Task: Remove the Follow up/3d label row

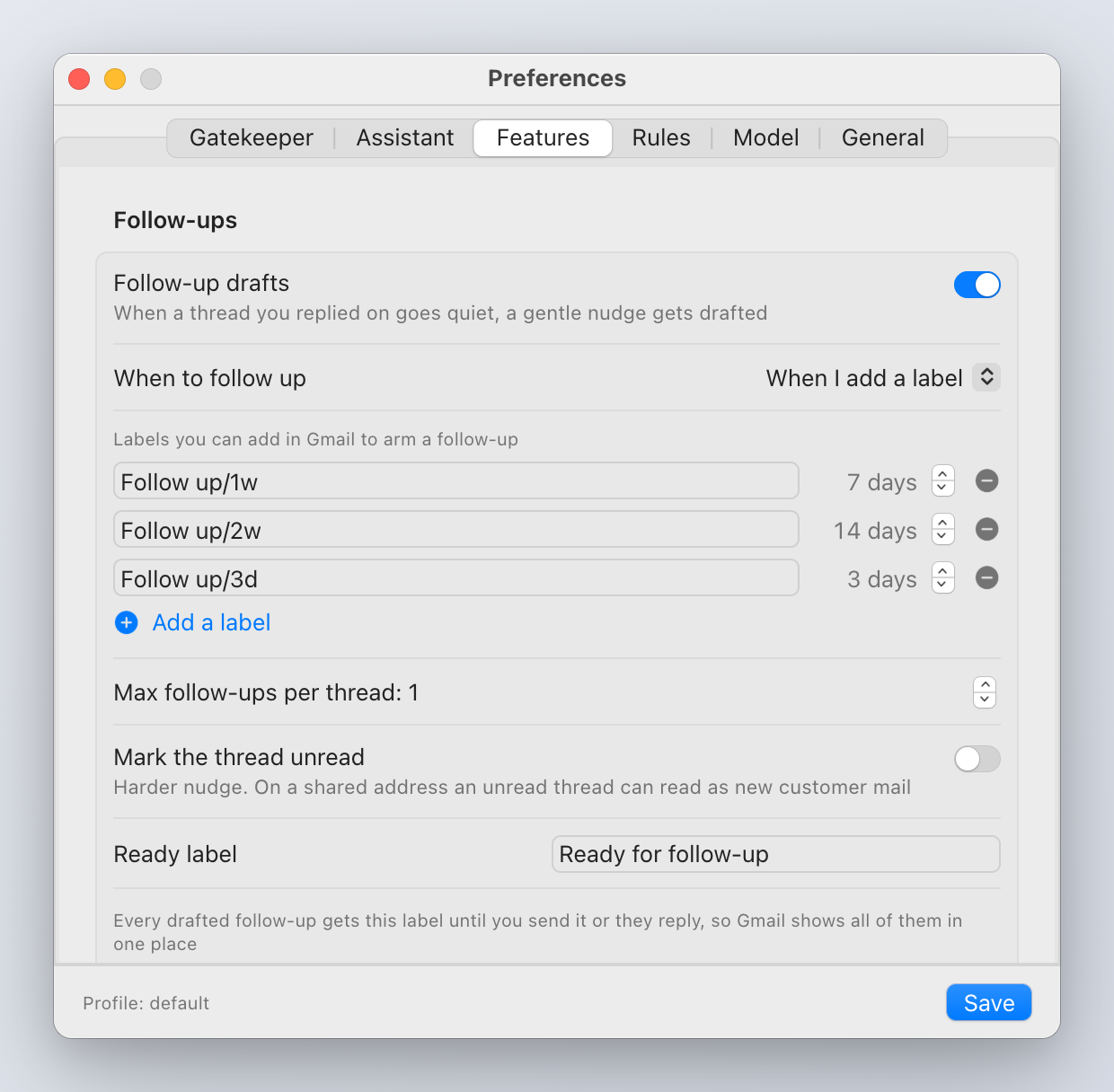Action: (x=986, y=578)
